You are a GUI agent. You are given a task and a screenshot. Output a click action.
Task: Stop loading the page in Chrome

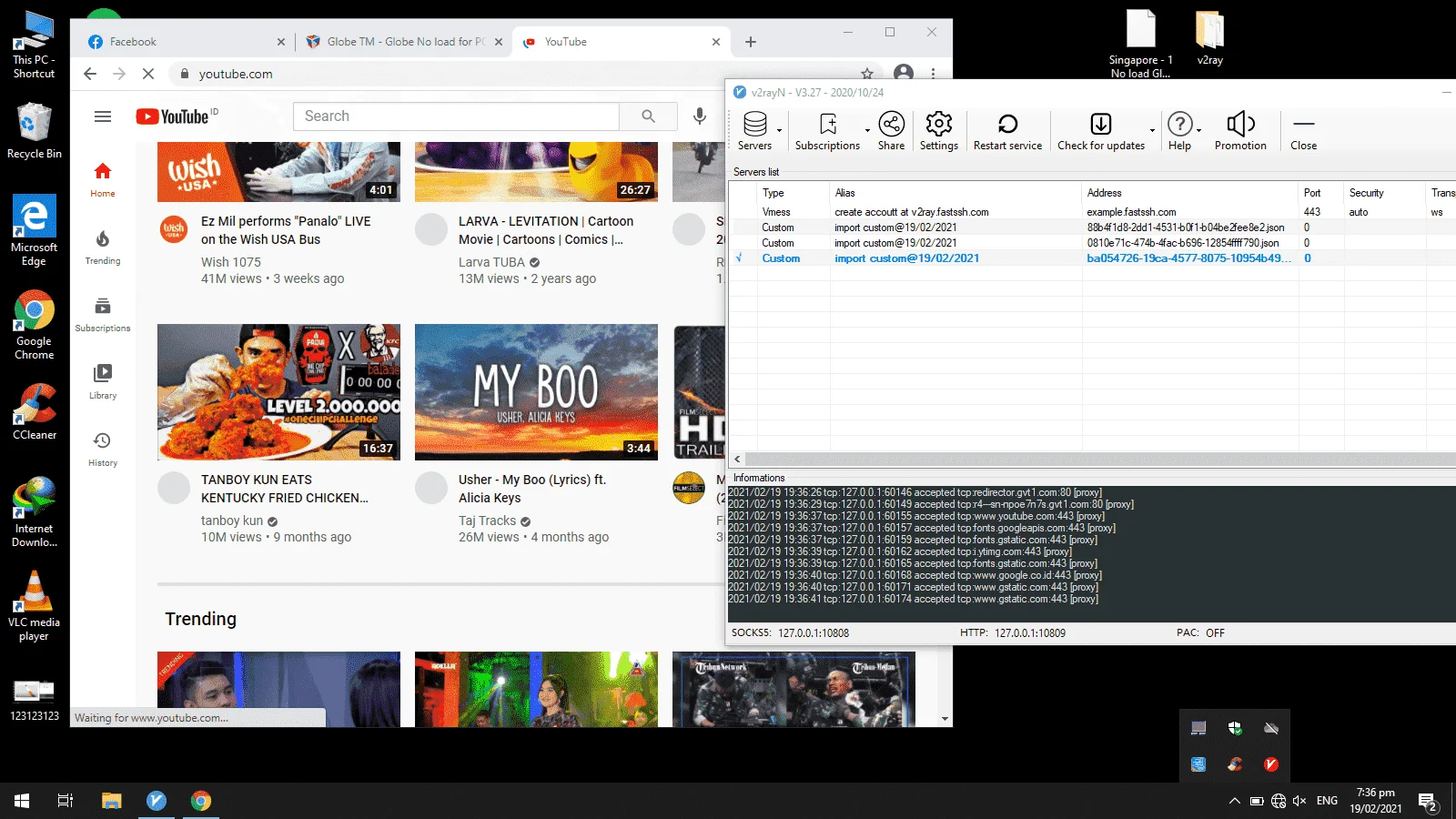pyautogui.click(x=148, y=74)
